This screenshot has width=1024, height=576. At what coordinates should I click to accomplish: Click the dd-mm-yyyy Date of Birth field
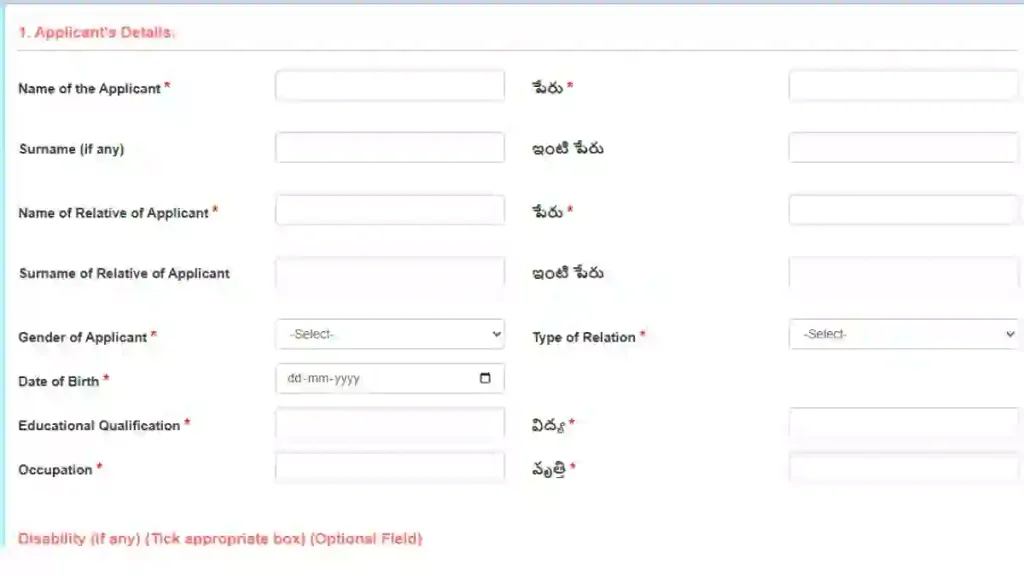[390, 378]
